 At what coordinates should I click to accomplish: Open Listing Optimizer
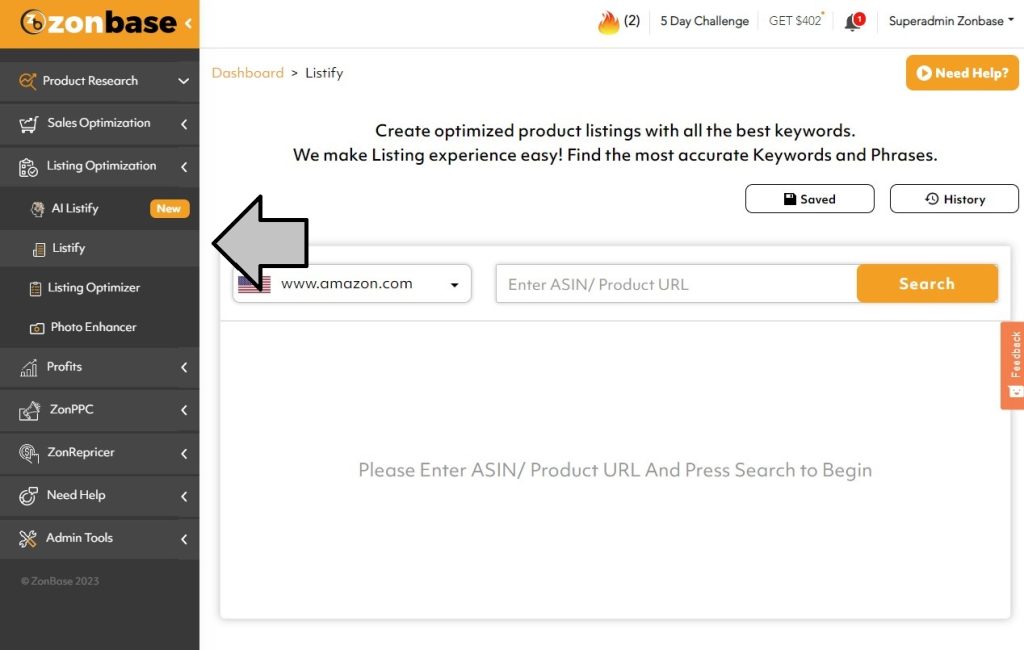[100, 287]
